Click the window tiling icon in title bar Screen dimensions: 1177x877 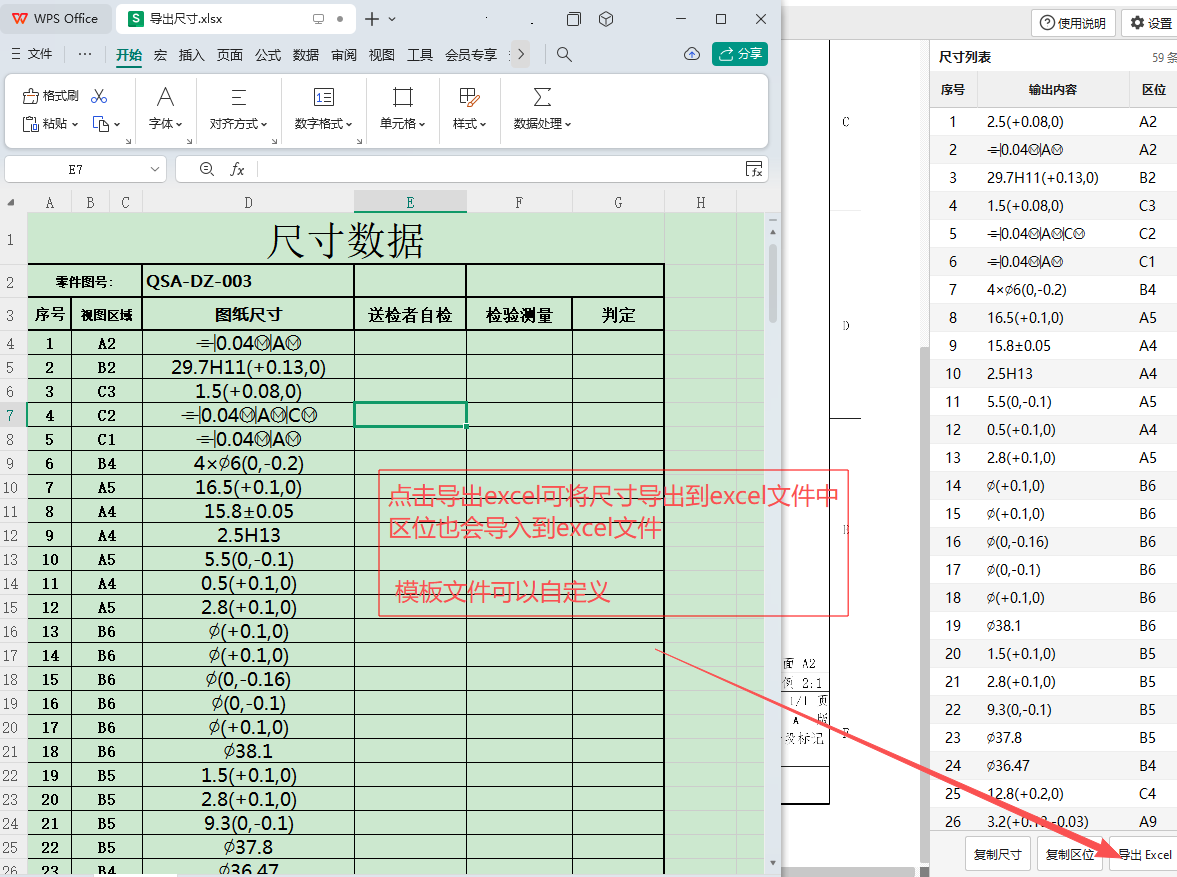(x=573, y=19)
